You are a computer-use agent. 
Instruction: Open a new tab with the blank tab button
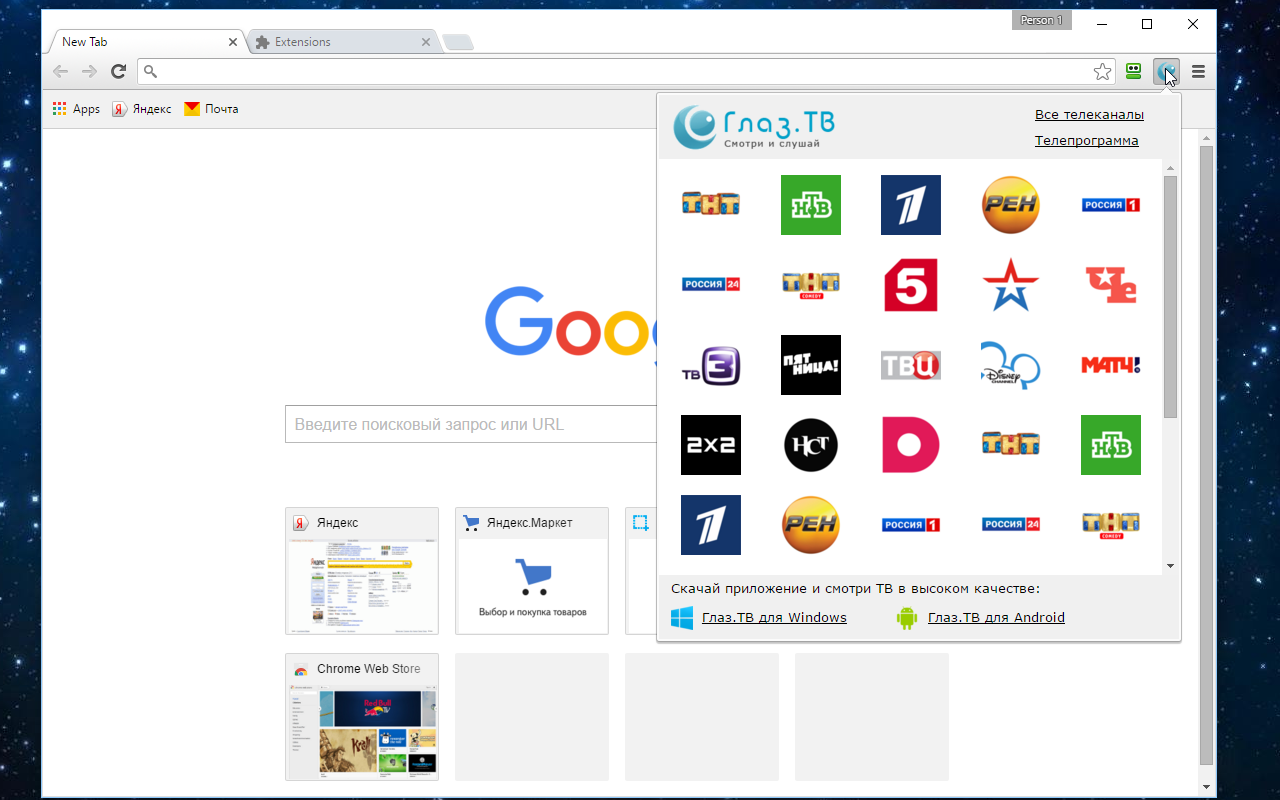click(x=458, y=42)
